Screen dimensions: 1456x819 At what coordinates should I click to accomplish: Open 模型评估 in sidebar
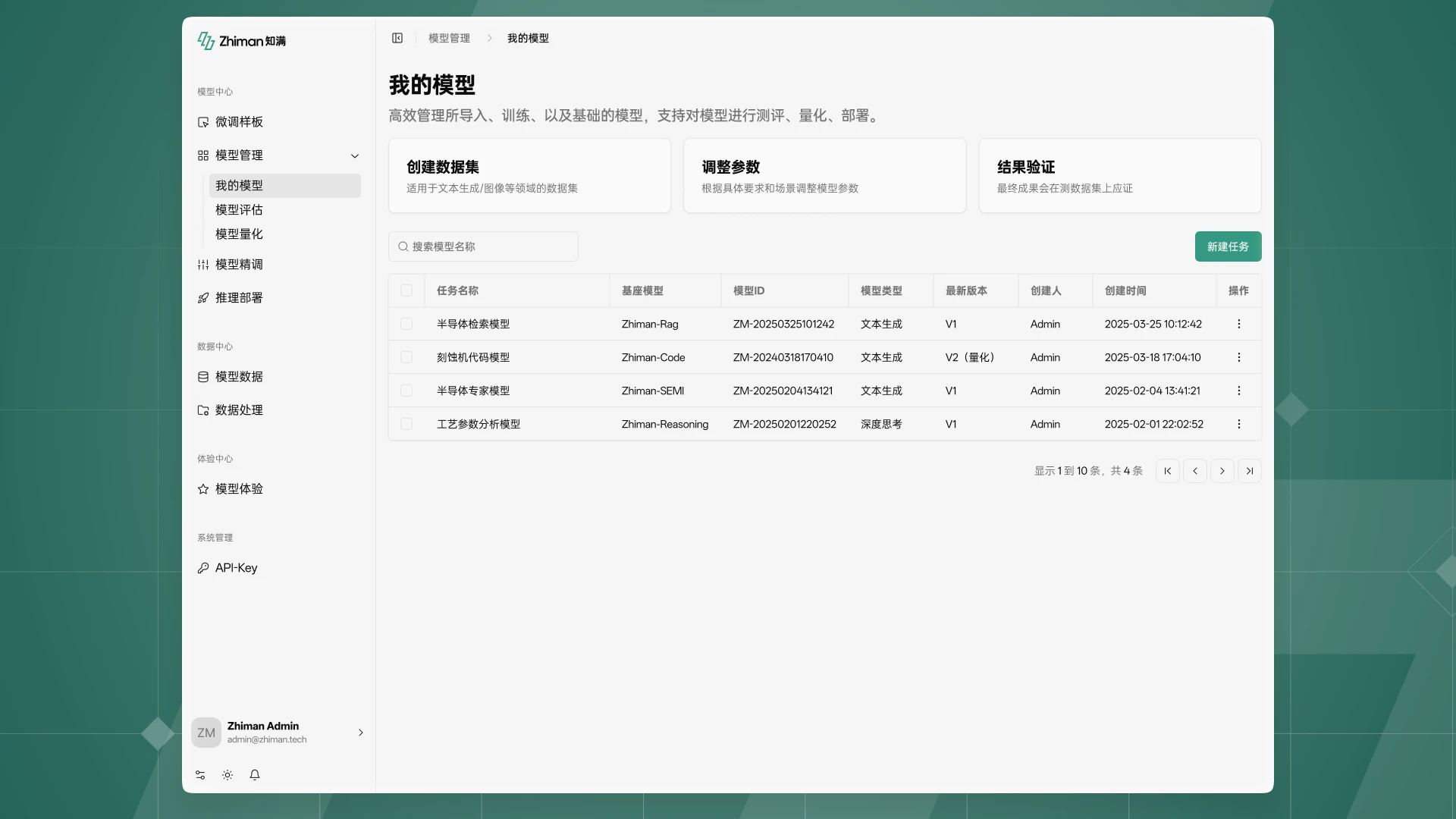tap(285, 210)
